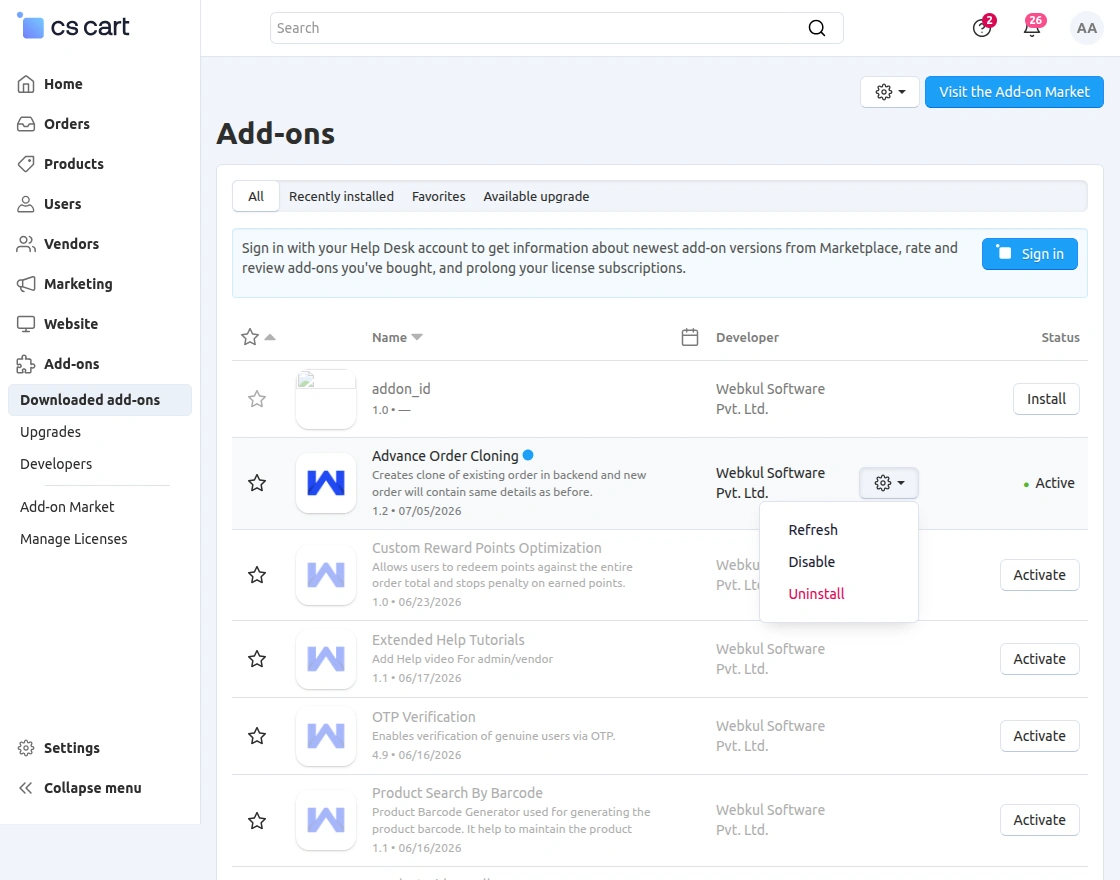Click the Orders inbox icon
1120x880 pixels.
coord(26,124)
